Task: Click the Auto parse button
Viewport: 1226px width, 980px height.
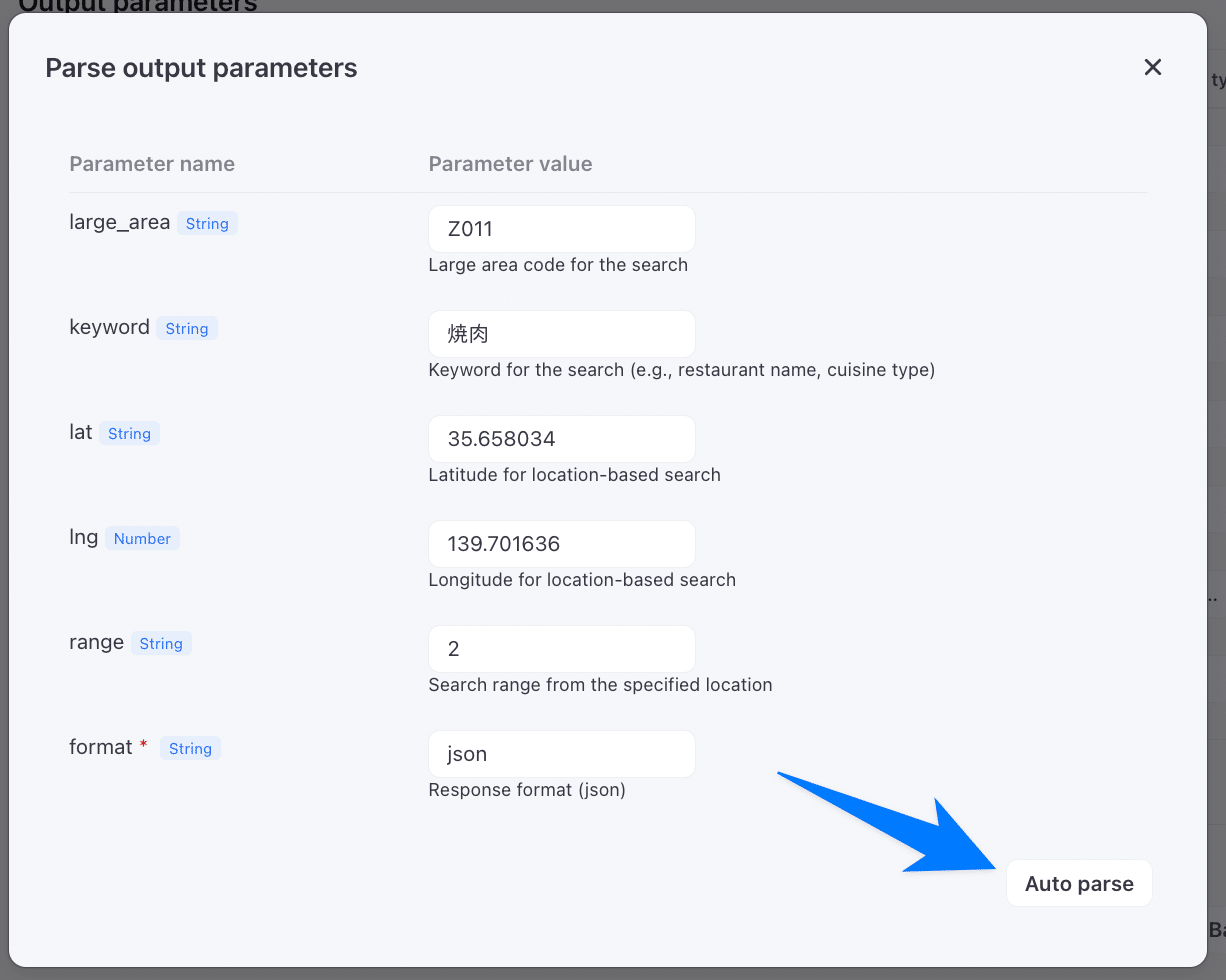Action: coord(1079,884)
